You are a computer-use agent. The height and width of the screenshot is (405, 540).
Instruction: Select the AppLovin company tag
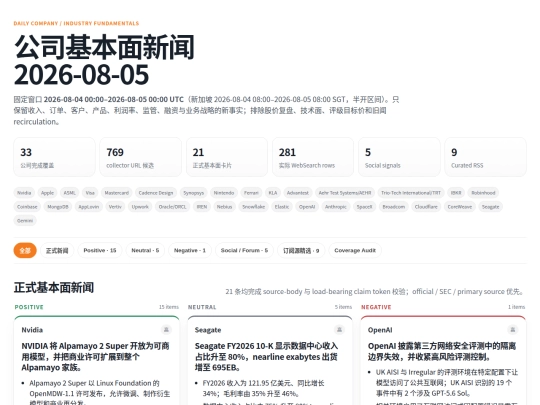pyautogui.click(x=89, y=207)
